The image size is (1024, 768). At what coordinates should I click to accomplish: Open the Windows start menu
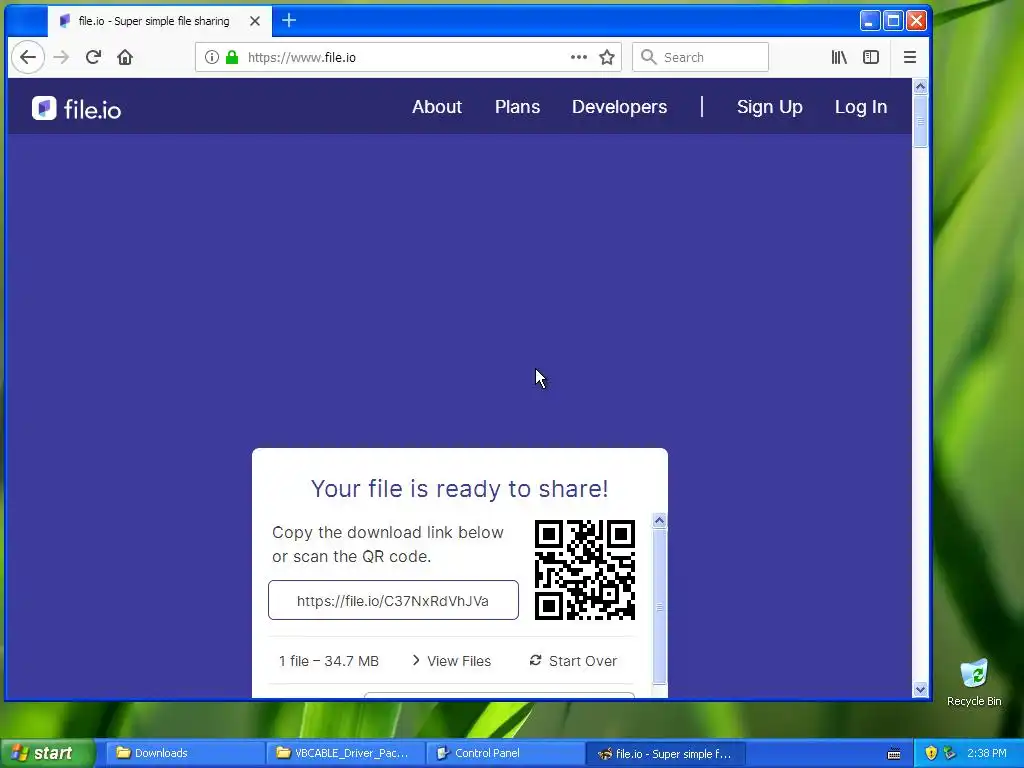(x=47, y=753)
